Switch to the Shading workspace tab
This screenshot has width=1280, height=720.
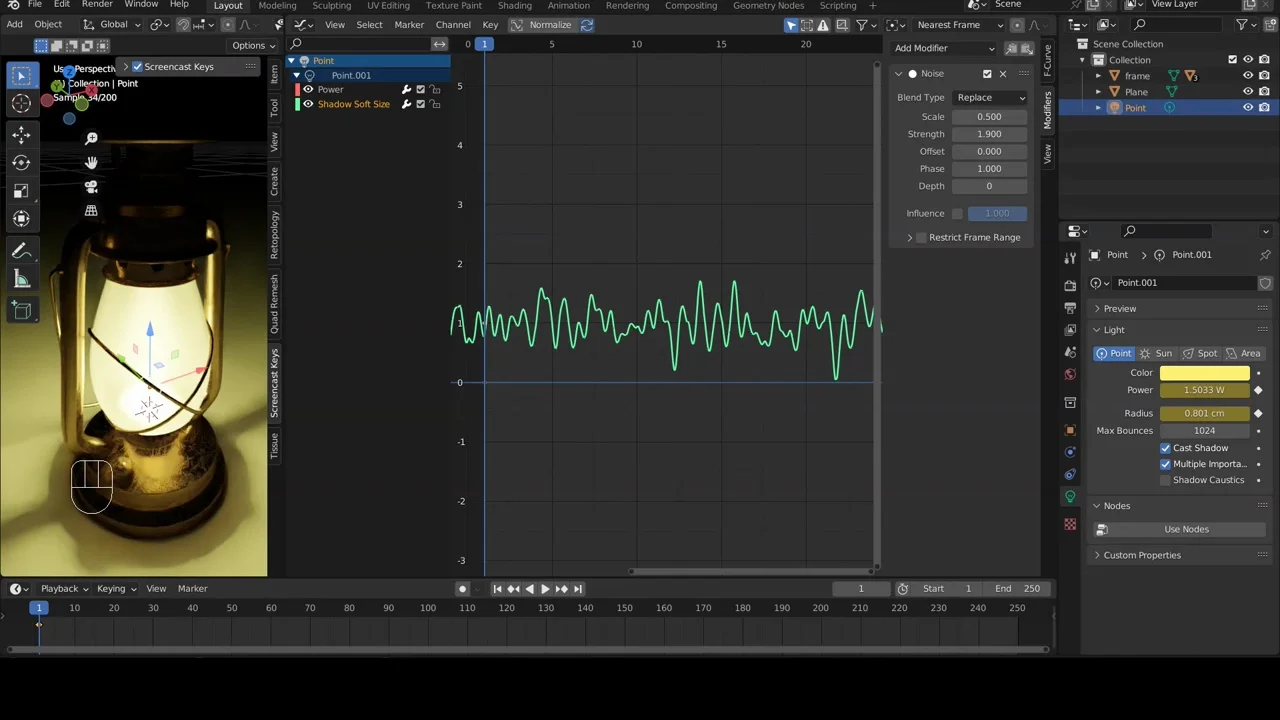click(514, 6)
